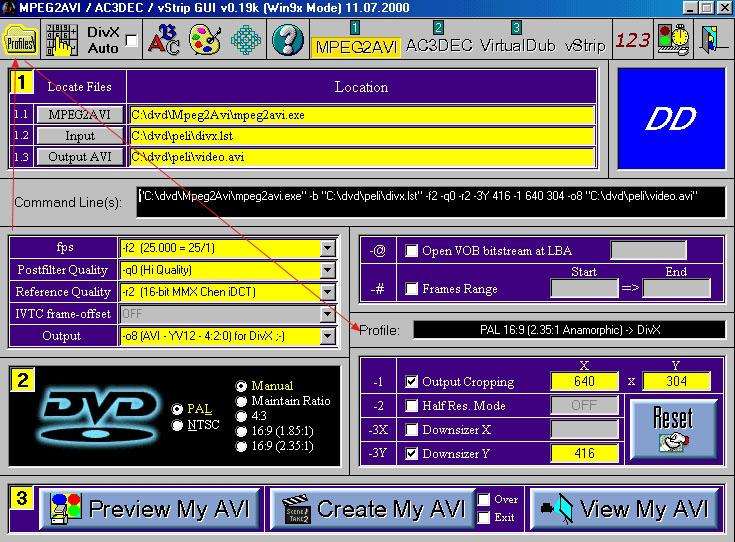The height and width of the screenshot is (542, 735).
Task: Open the IVTC frame-offset dropdown
Action: pyautogui.click(x=328, y=314)
